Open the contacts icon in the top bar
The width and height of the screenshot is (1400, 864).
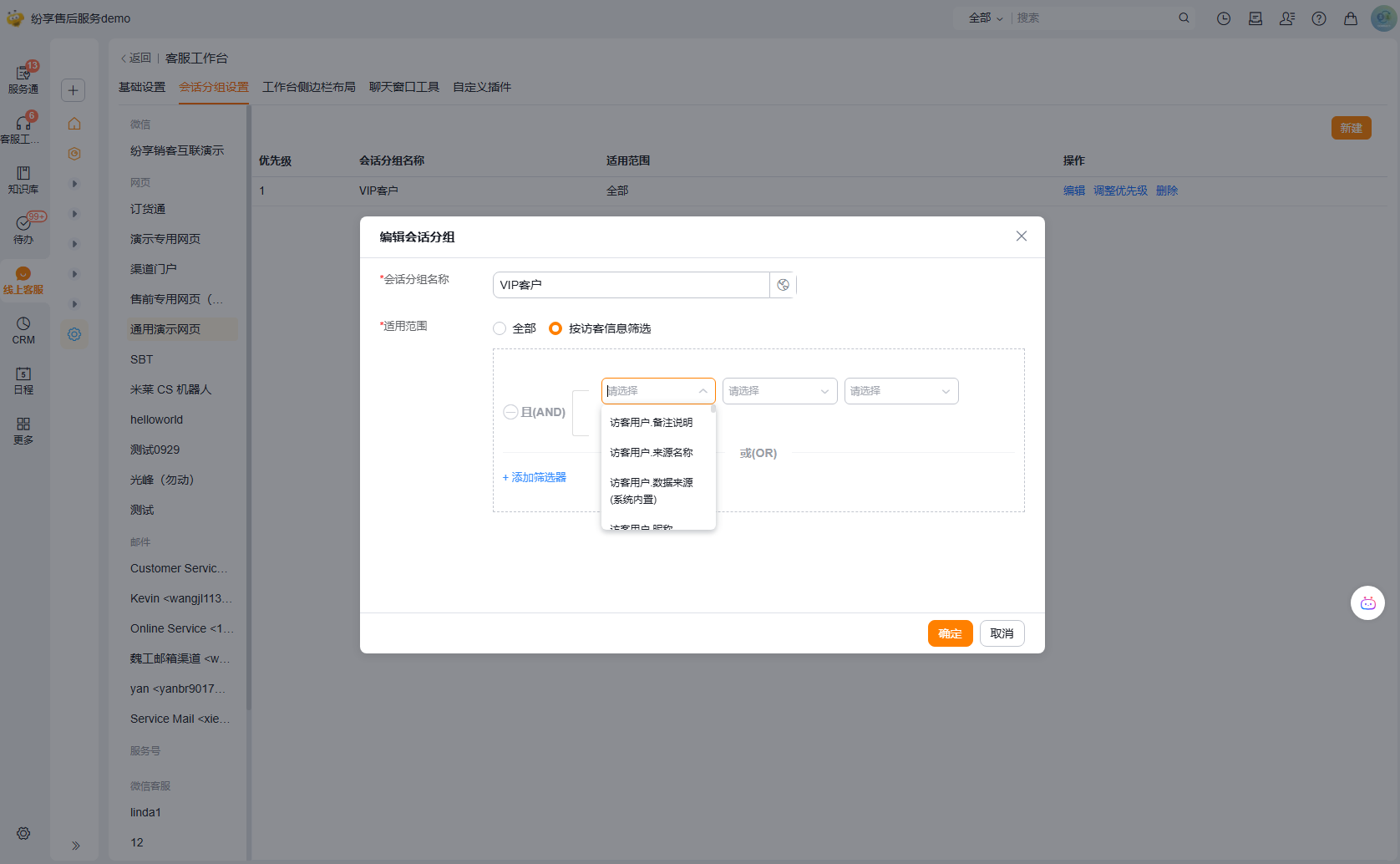tap(1287, 18)
